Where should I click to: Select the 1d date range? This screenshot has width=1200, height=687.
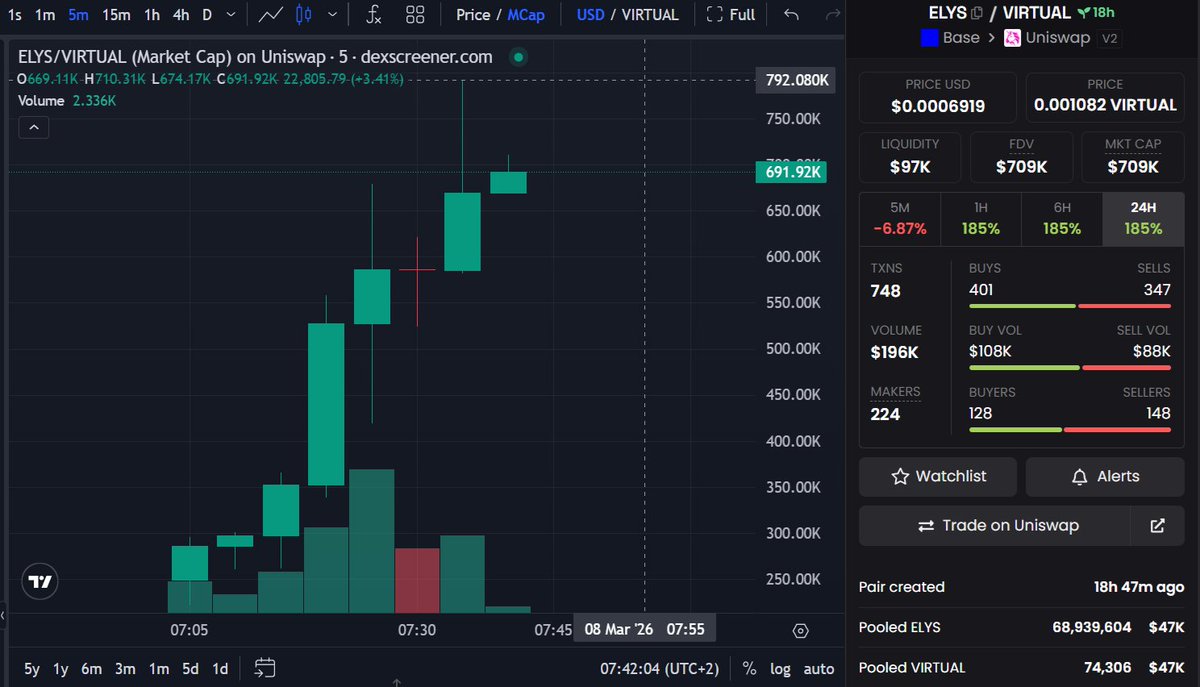(x=220, y=668)
